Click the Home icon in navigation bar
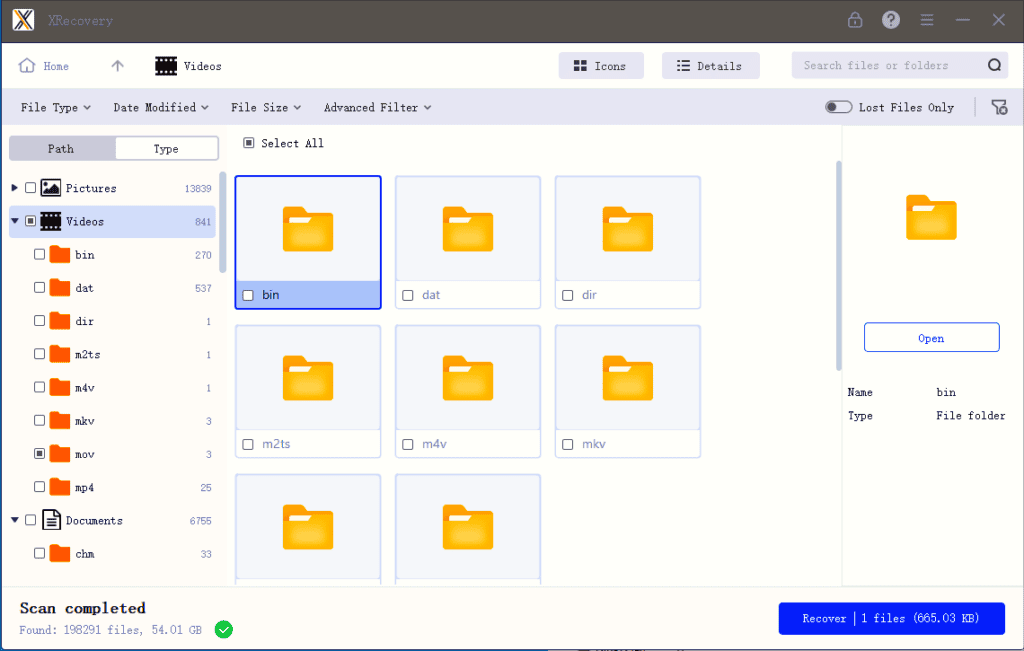The image size is (1024, 651). click(27, 66)
